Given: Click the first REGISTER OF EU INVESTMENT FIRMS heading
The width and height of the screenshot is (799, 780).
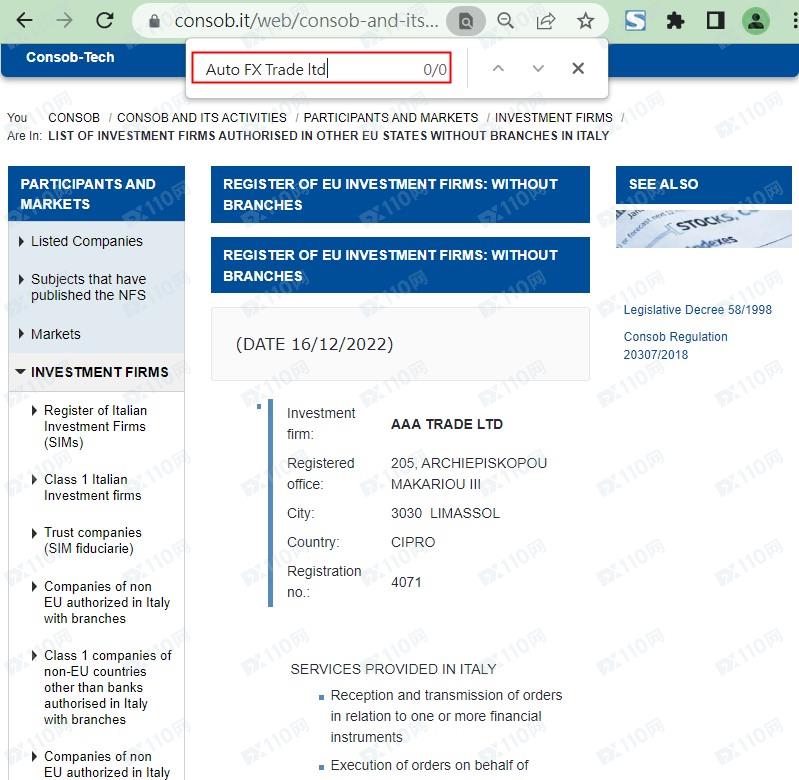Looking at the screenshot, I should (400, 194).
